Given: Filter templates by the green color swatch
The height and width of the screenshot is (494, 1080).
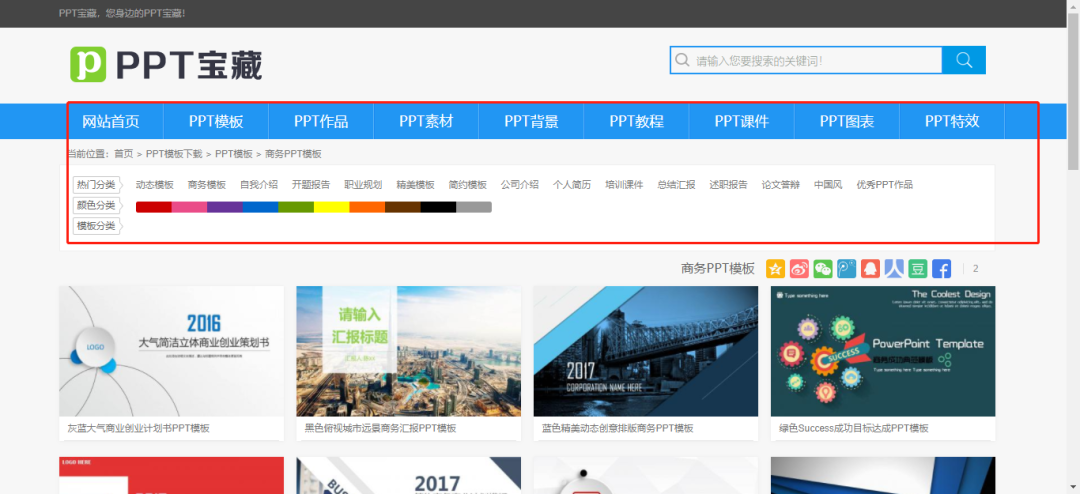Looking at the screenshot, I should pos(296,207).
